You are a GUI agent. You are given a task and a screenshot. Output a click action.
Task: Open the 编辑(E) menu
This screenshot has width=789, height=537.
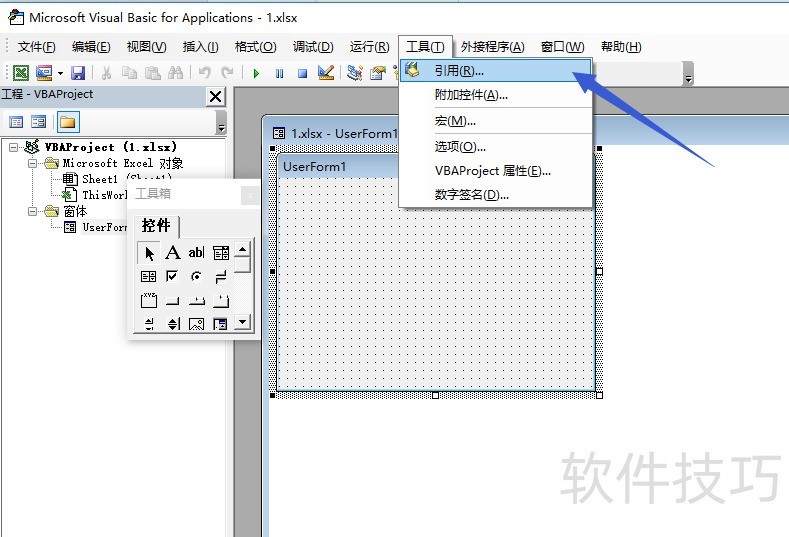click(x=91, y=47)
